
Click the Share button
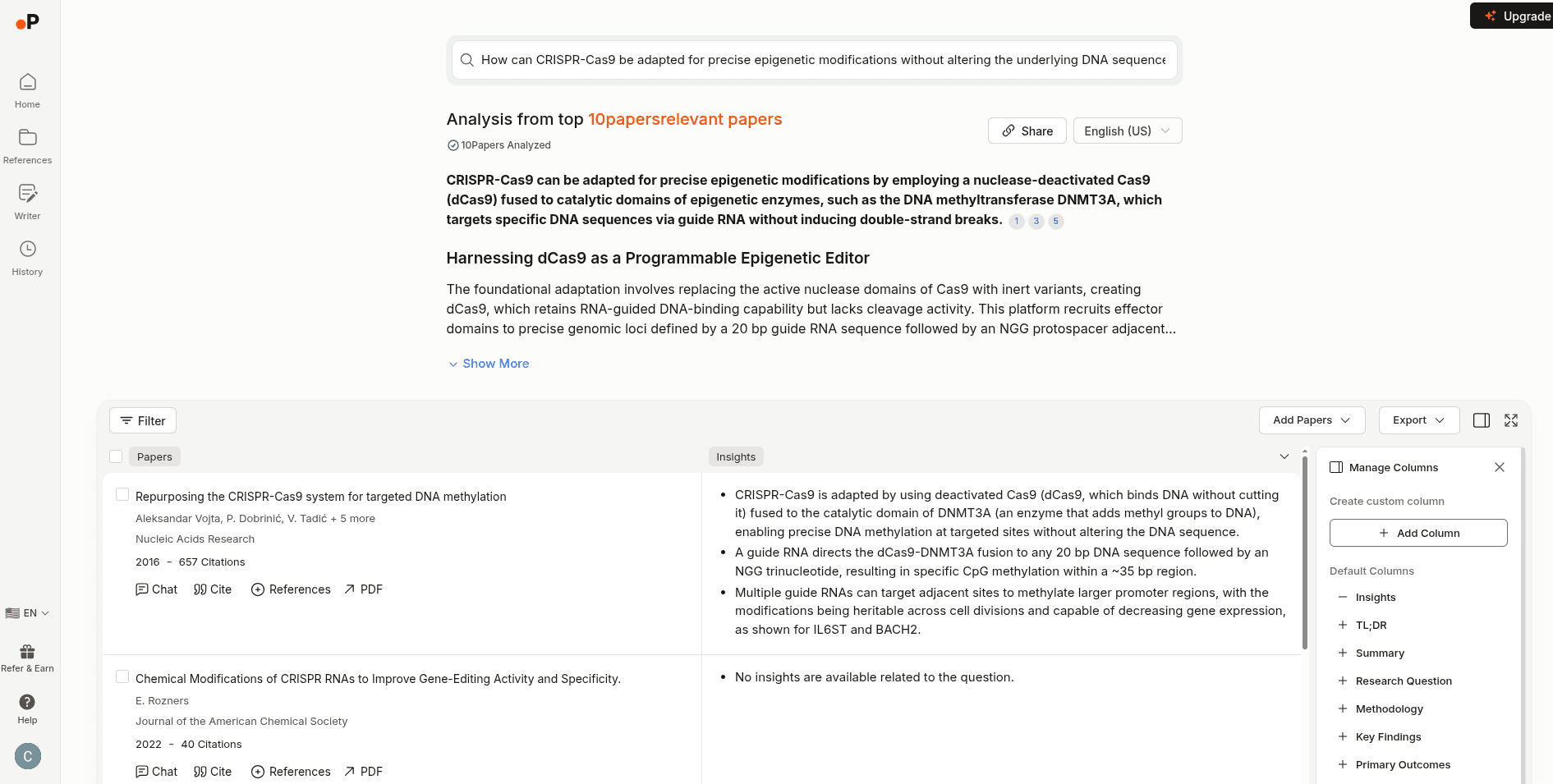1027,131
